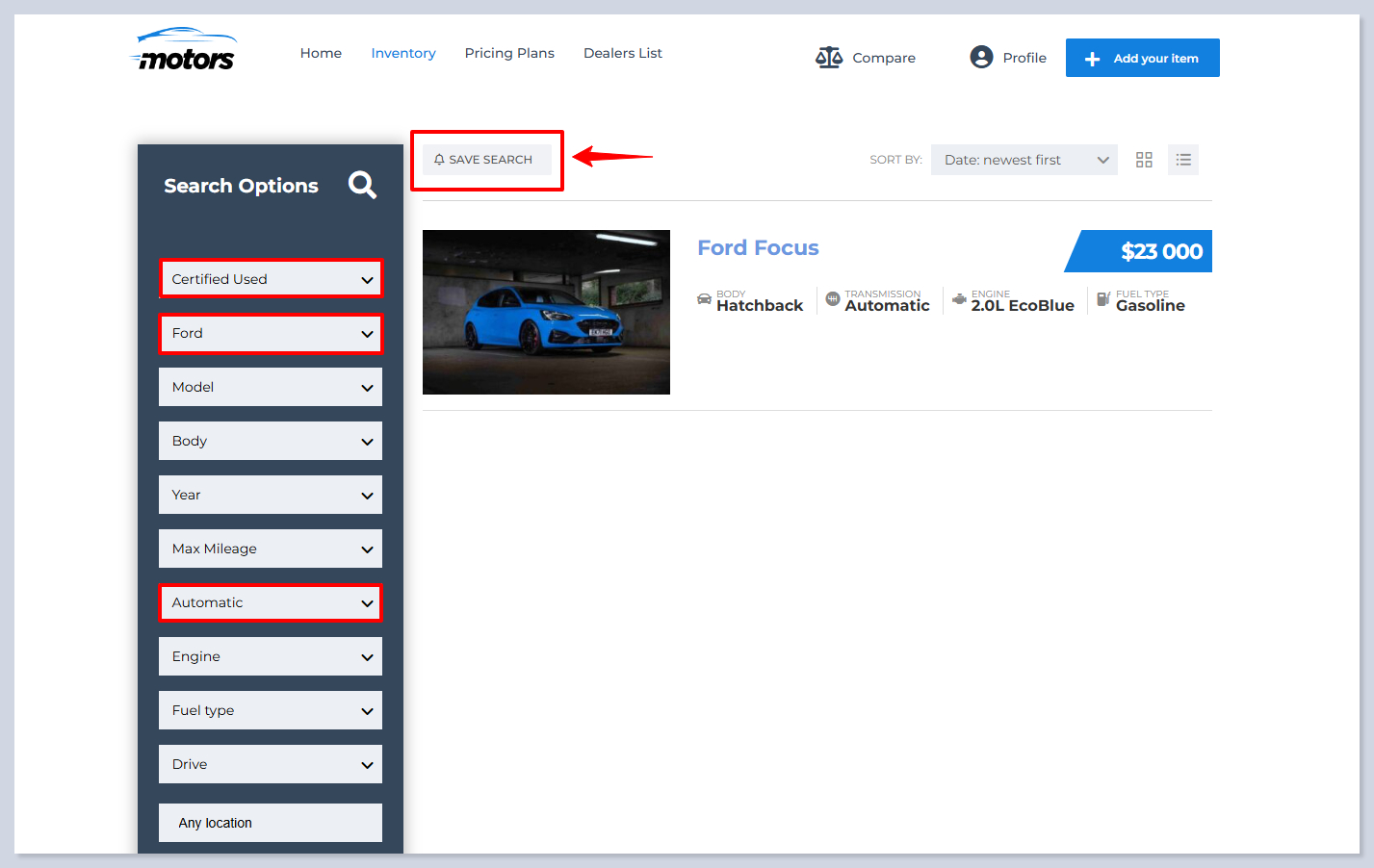Open the Sort By newest first dropdown
Viewport: 1374px width, 868px height.
point(1024,160)
